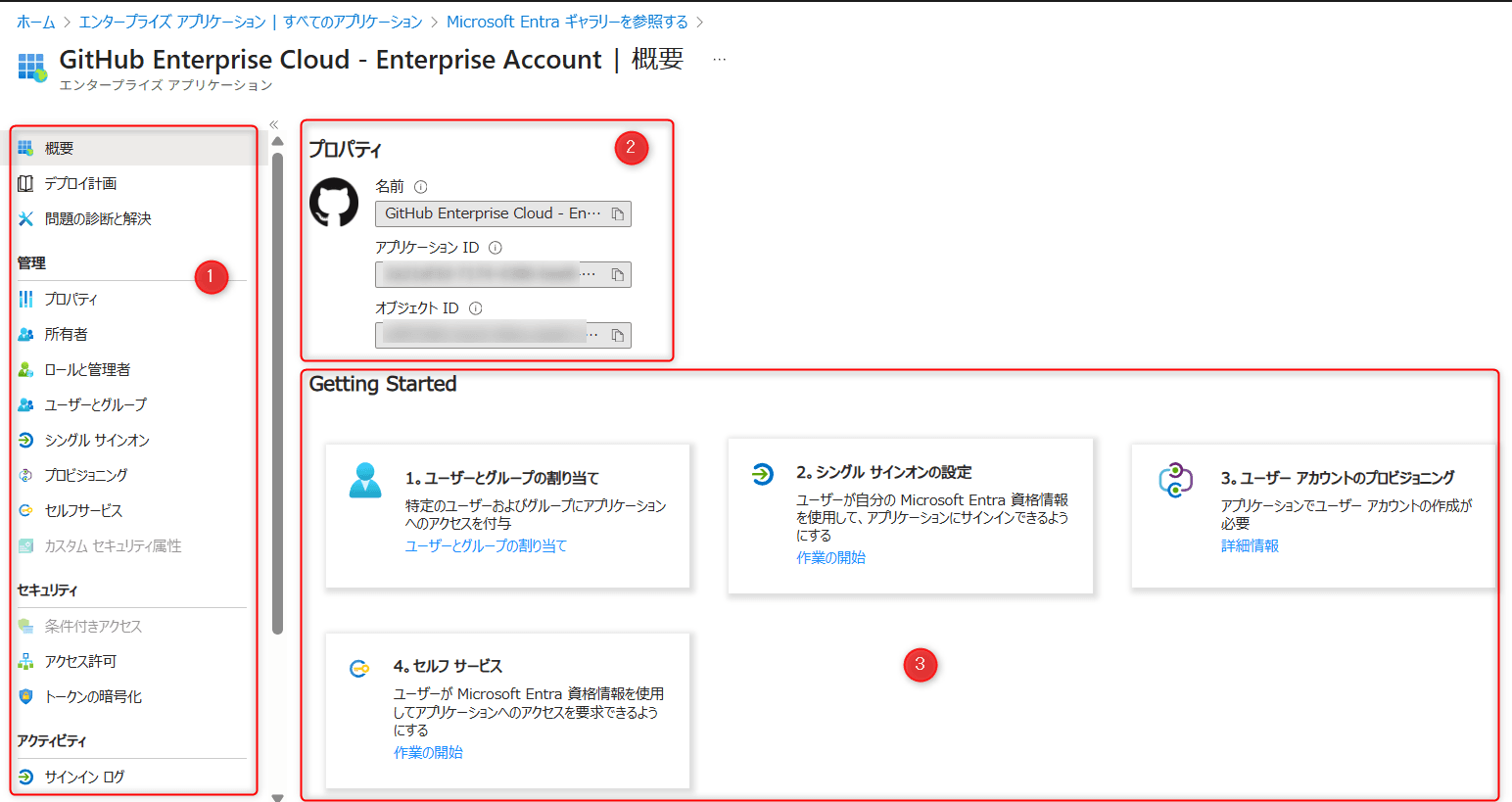Open the 1. ユーザーとグループの割り当て card
1512x802 pixels.
click(507, 516)
